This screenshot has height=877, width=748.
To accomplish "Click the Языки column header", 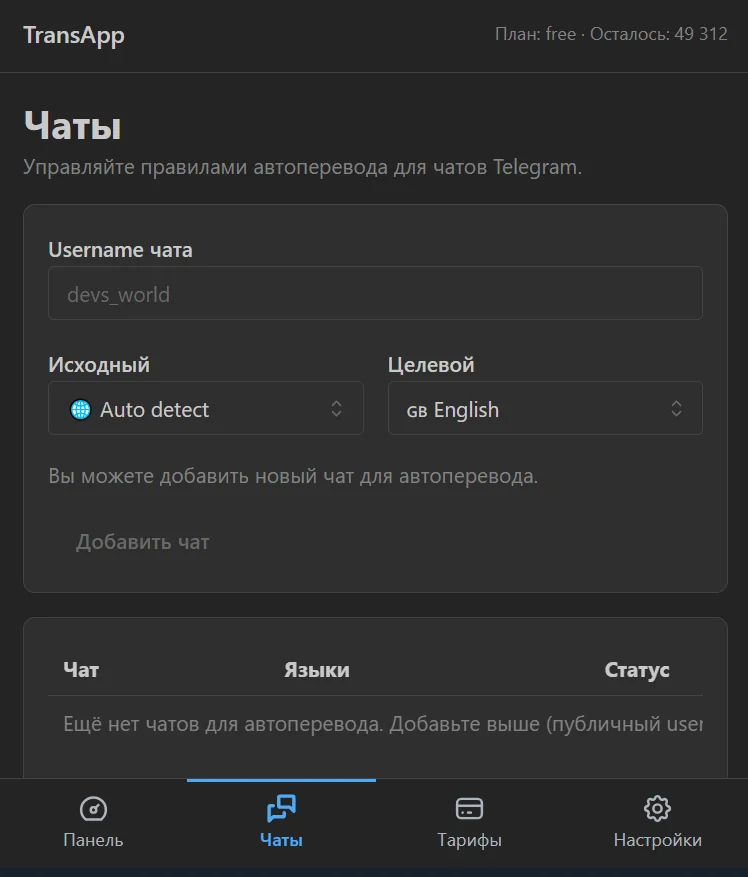I will point(317,670).
